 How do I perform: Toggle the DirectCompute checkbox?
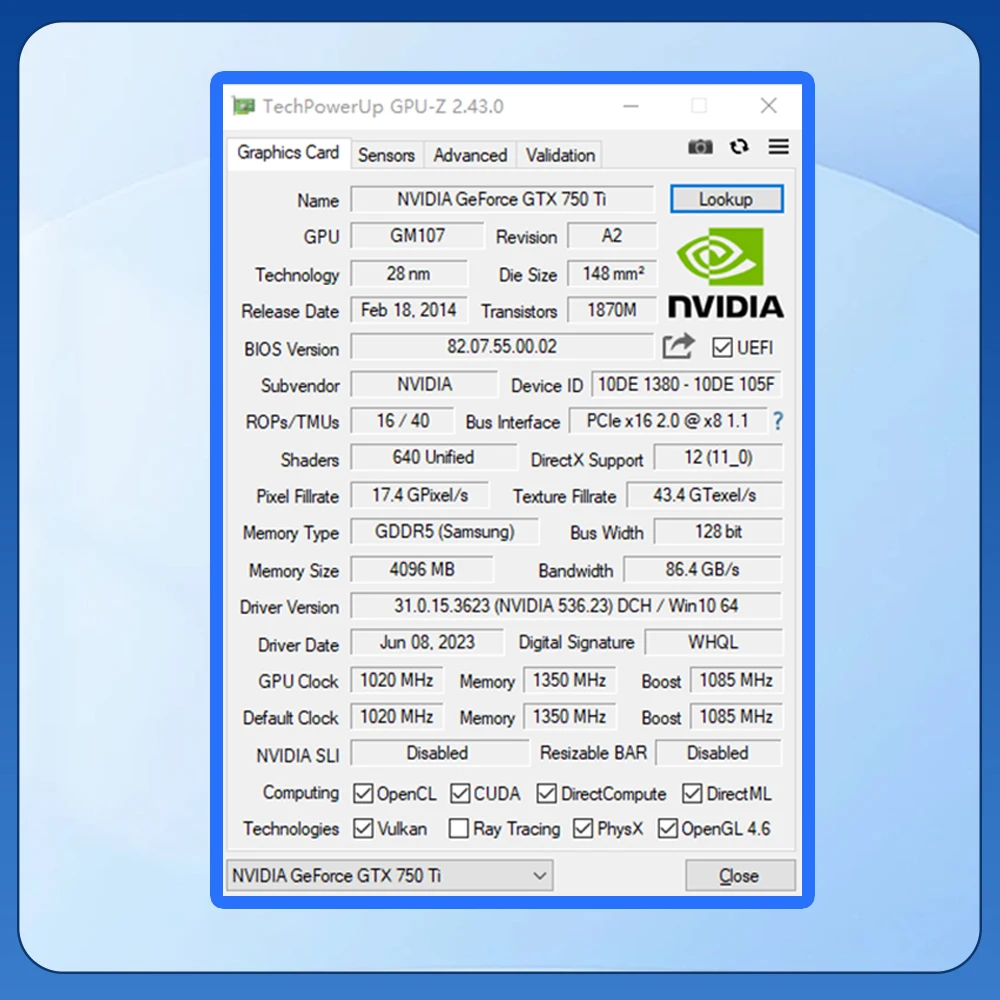point(546,793)
